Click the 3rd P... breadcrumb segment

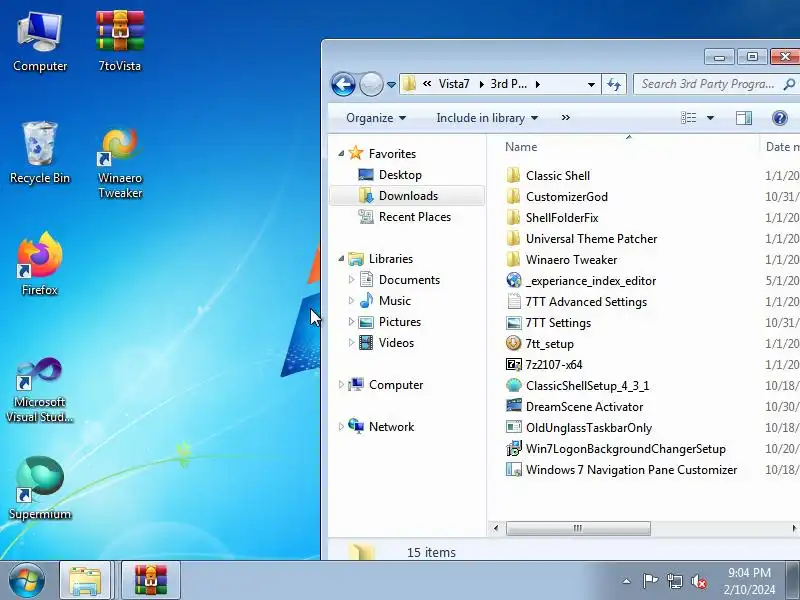[x=508, y=84]
